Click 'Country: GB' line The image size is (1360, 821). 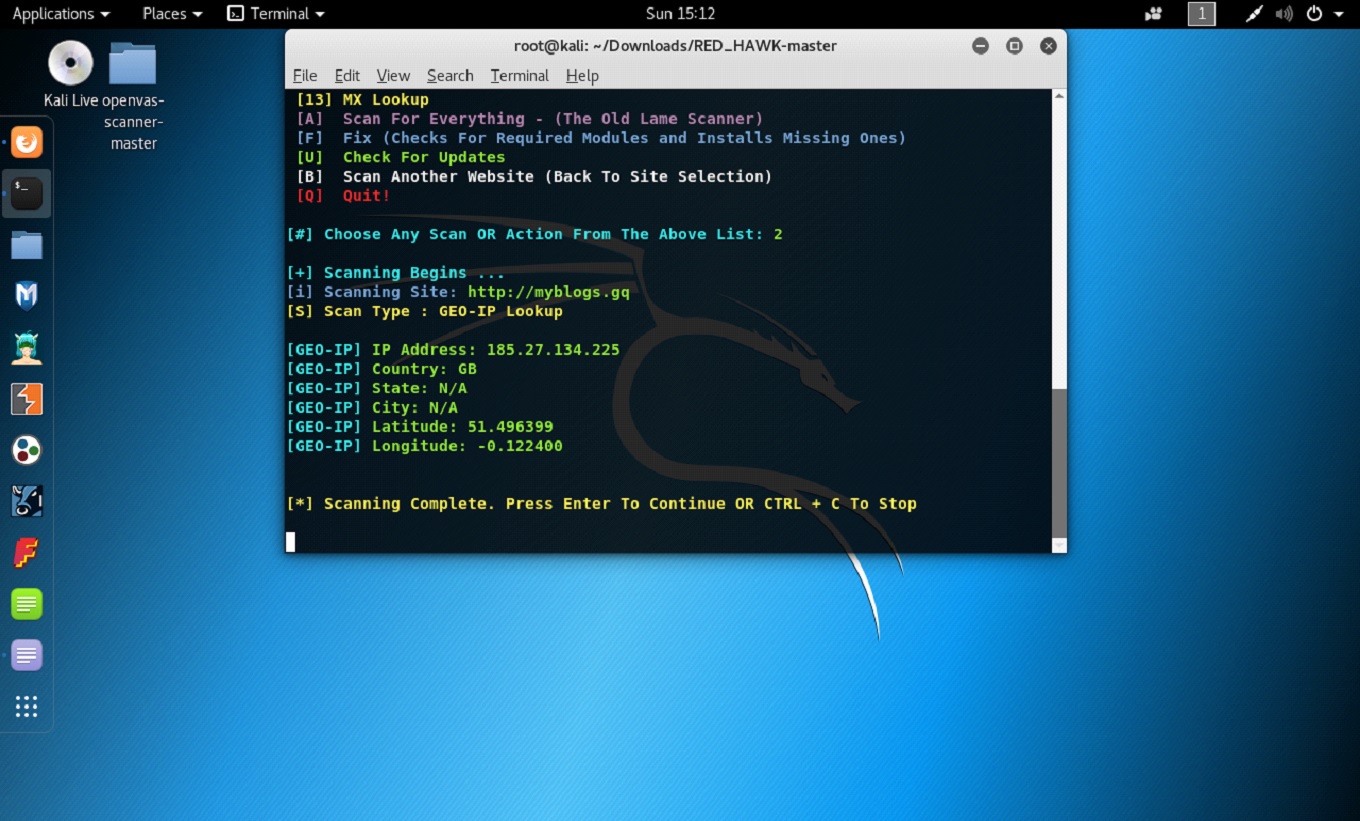tap(381, 369)
